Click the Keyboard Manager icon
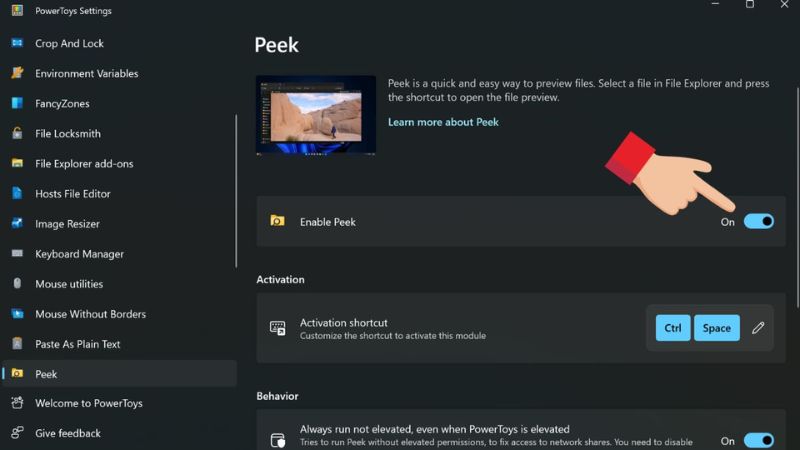The image size is (800, 450). tap(17, 254)
